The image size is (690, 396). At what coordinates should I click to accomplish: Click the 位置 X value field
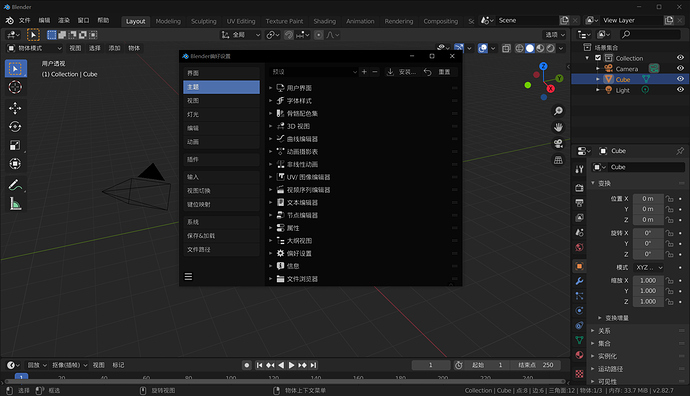[x=648, y=198]
